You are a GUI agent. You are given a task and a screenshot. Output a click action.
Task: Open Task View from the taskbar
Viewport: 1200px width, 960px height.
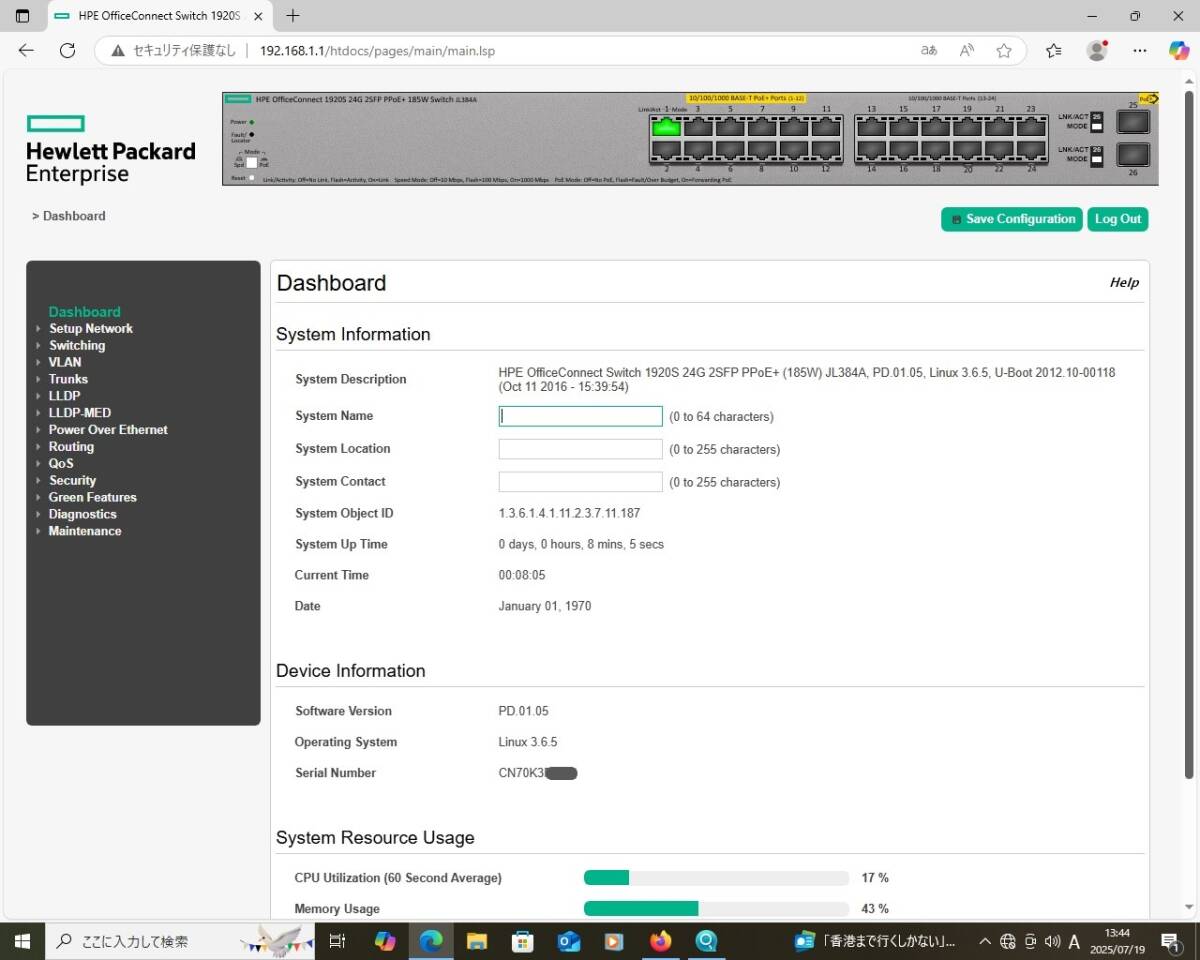point(337,941)
